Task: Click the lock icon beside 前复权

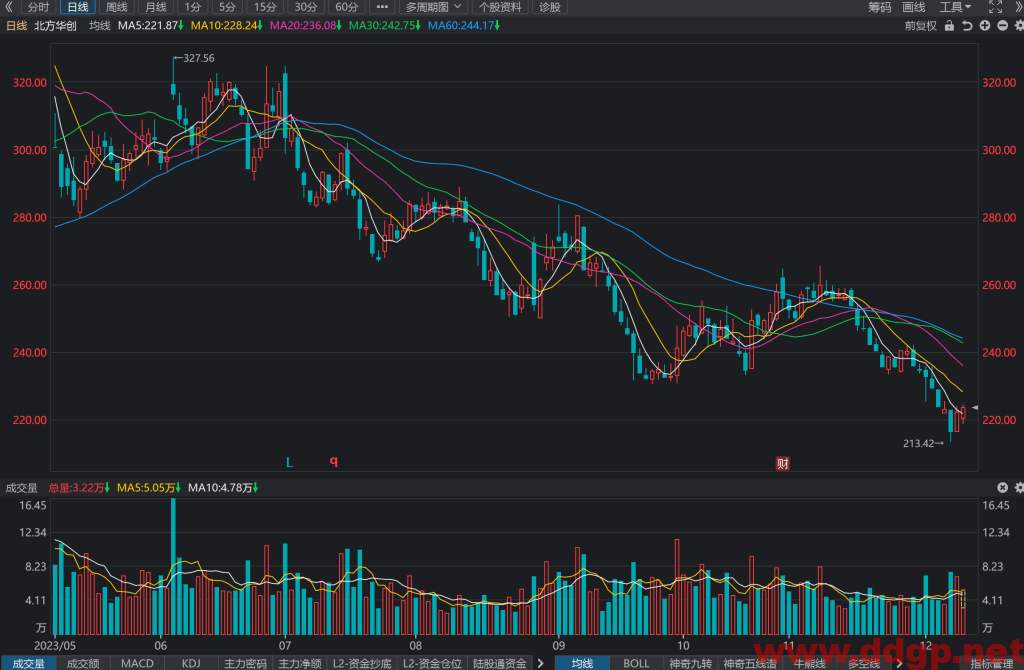Action: pyautogui.click(x=950, y=26)
